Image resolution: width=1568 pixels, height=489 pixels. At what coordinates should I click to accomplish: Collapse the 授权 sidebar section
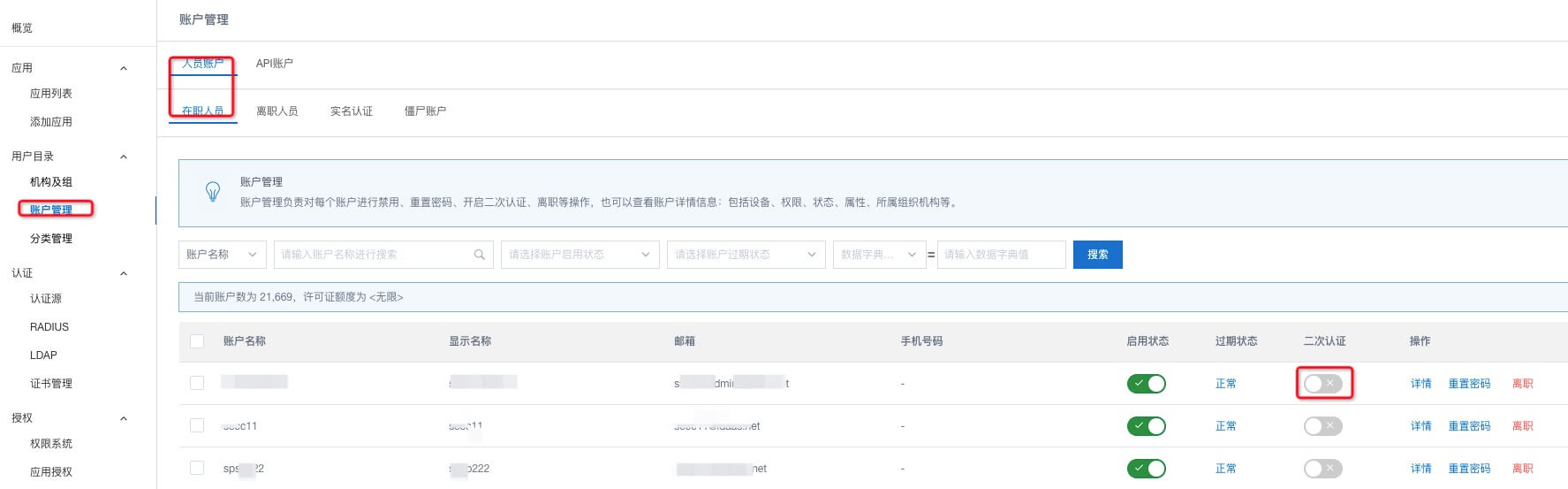(124, 418)
